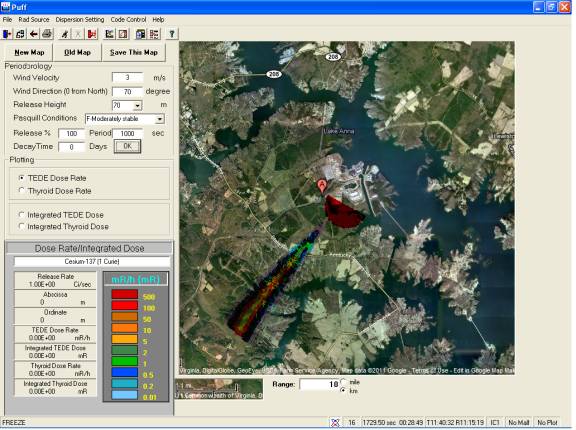Open the Code Control menu

tap(128, 19)
